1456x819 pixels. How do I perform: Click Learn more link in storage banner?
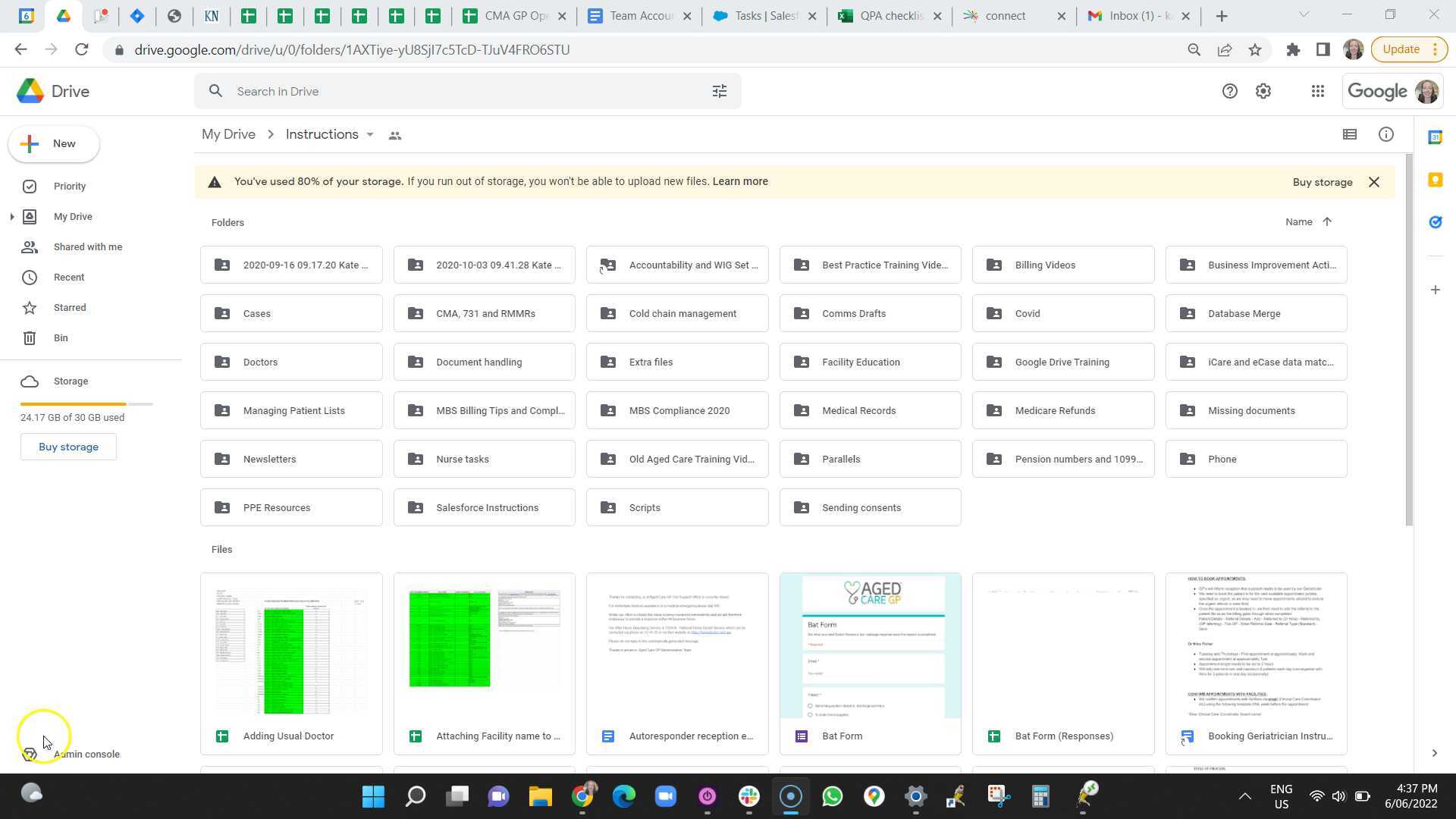739,182
